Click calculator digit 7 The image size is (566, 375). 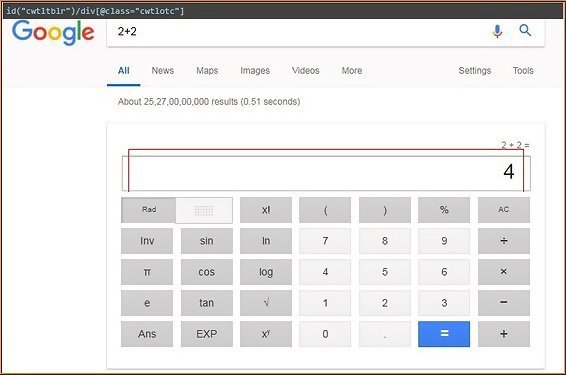click(x=325, y=241)
